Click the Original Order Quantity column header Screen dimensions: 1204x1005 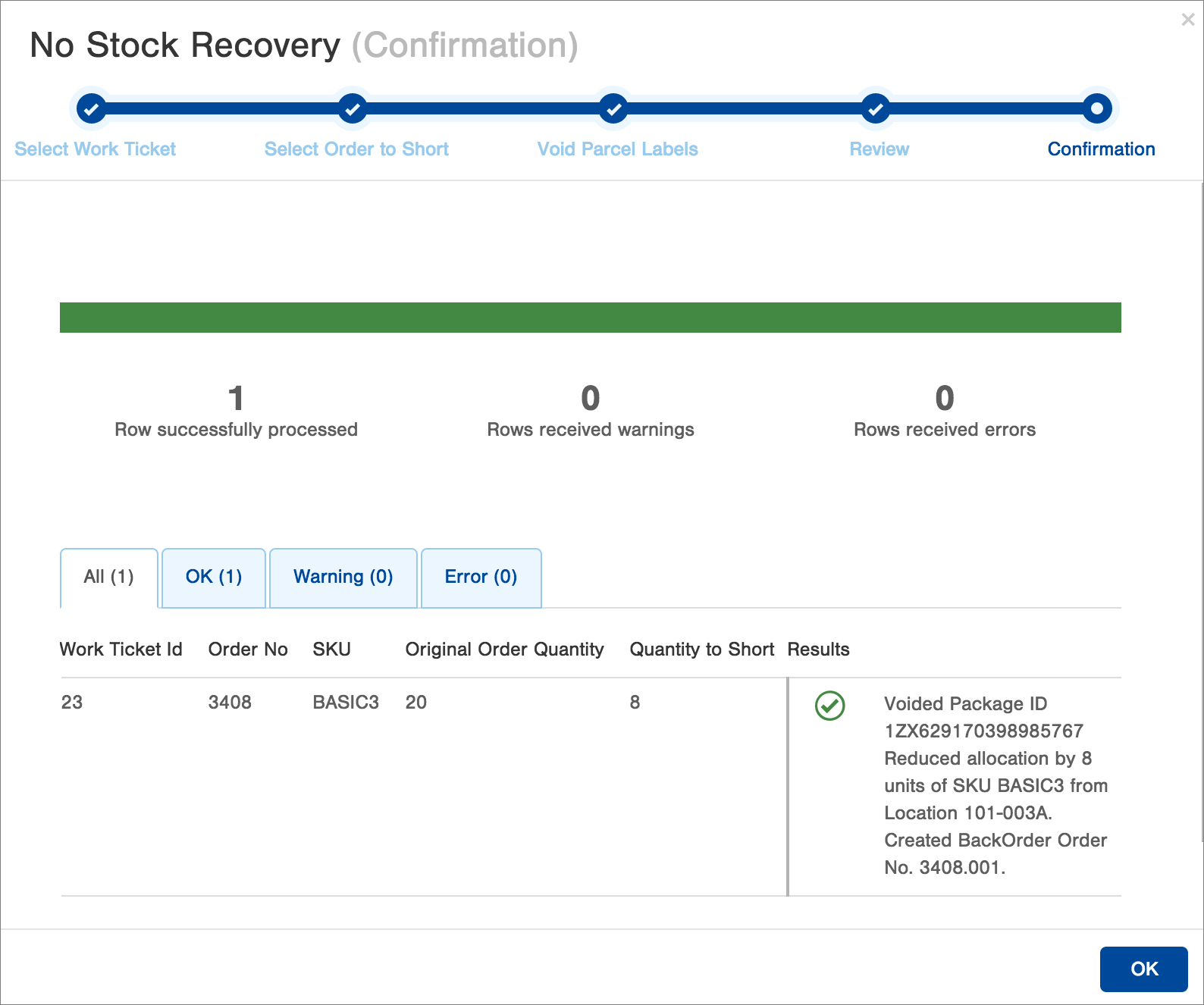[505, 650]
